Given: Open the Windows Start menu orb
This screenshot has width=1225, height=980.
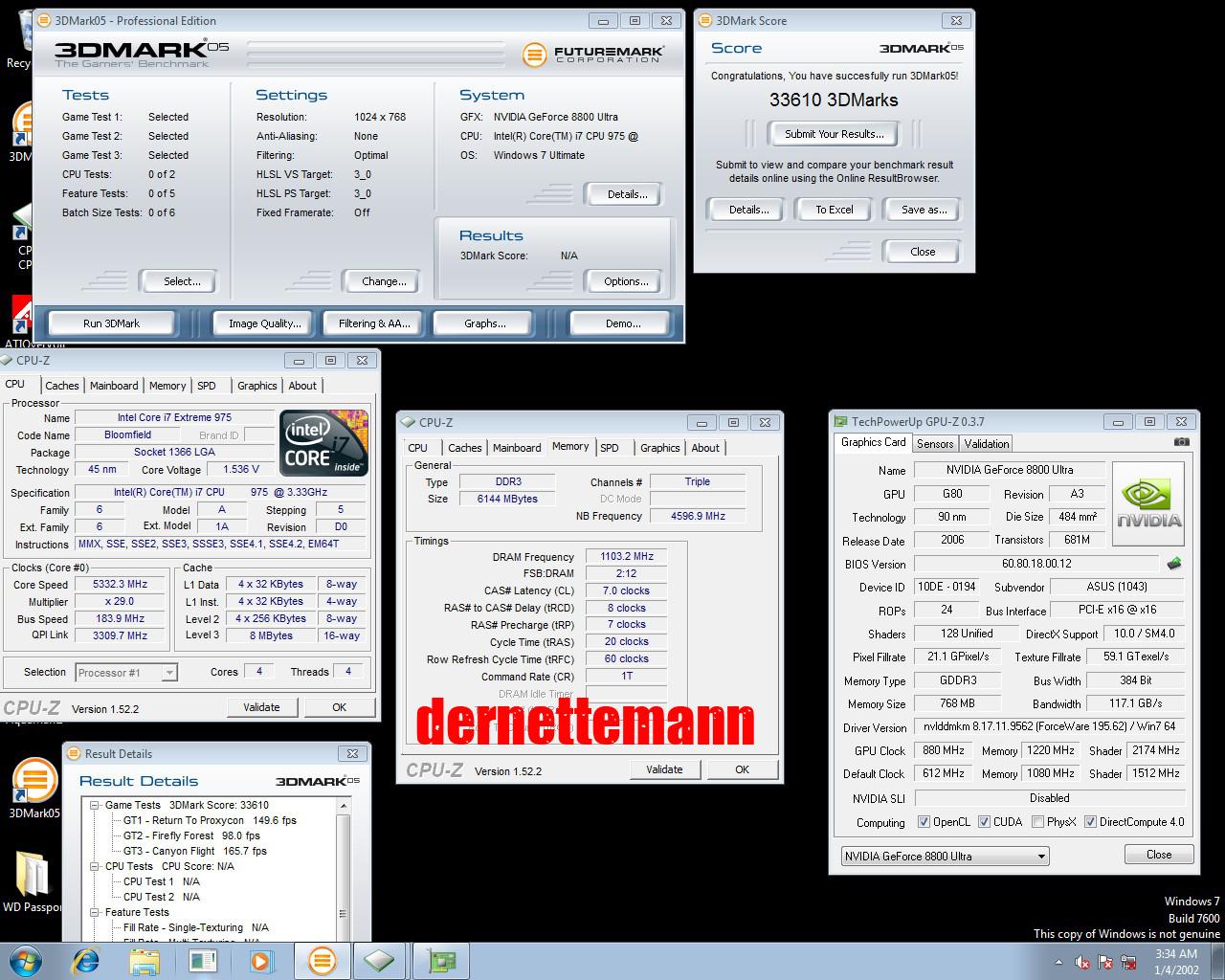Looking at the screenshot, I should (26, 960).
